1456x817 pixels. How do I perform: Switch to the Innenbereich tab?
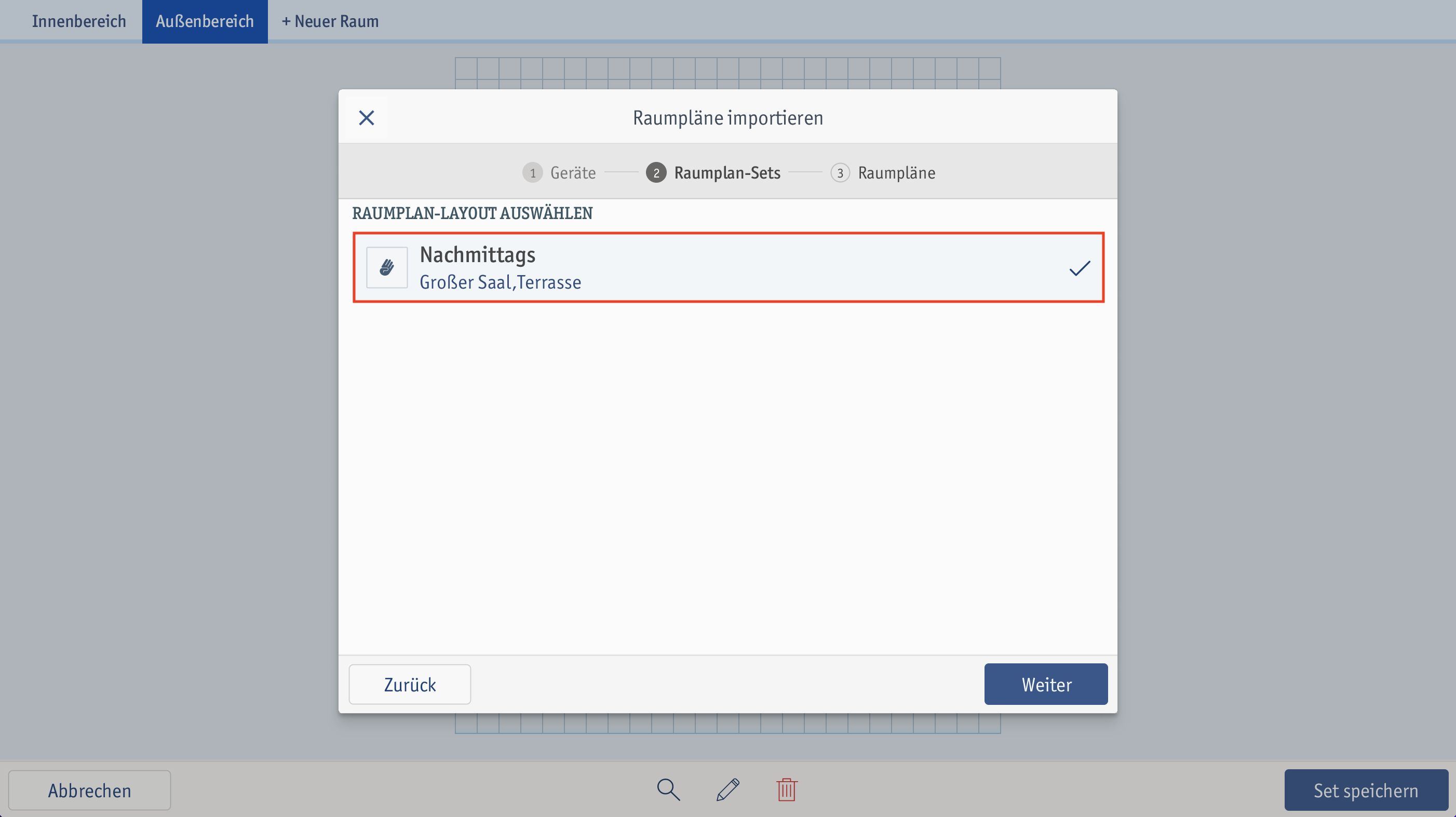78,21
